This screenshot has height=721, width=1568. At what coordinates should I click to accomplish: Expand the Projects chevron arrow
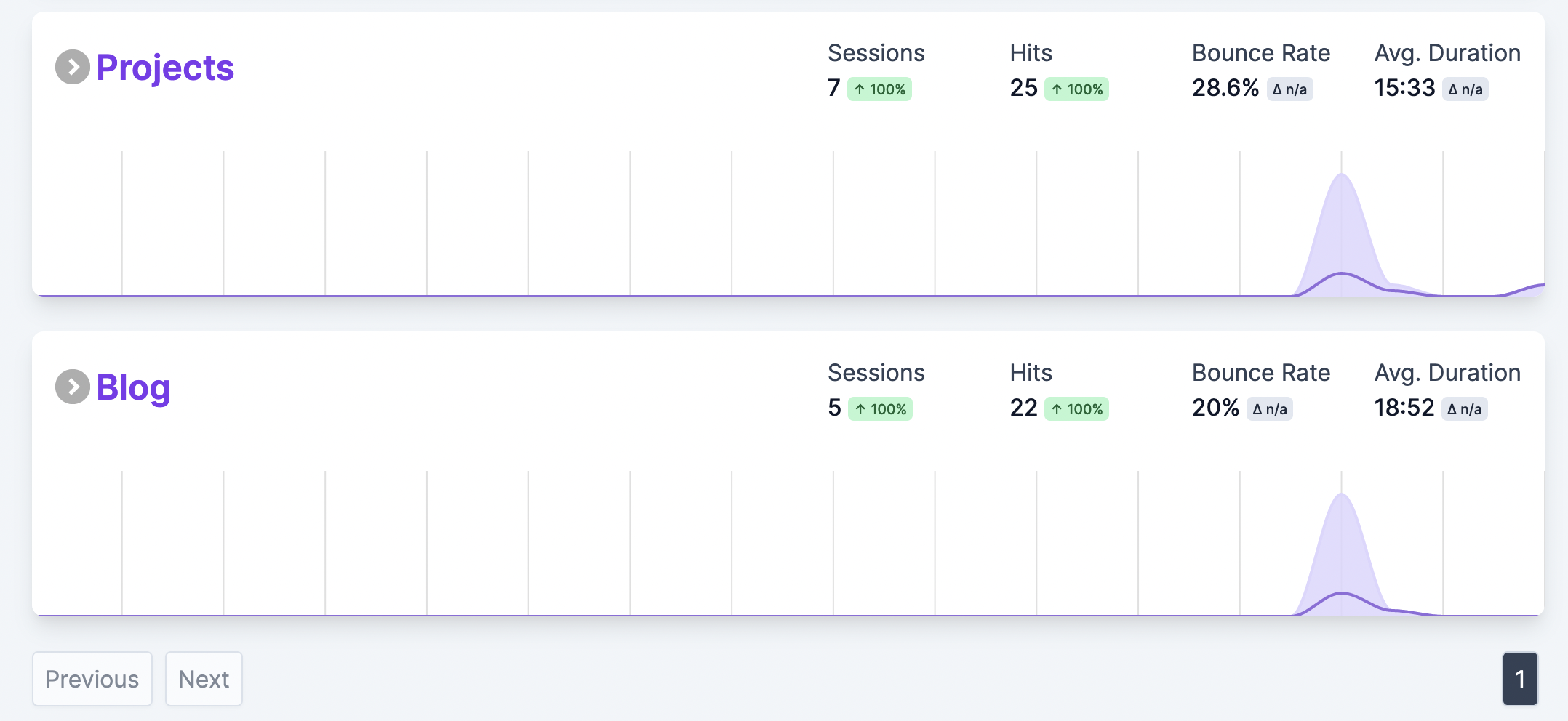coord(73,68)
